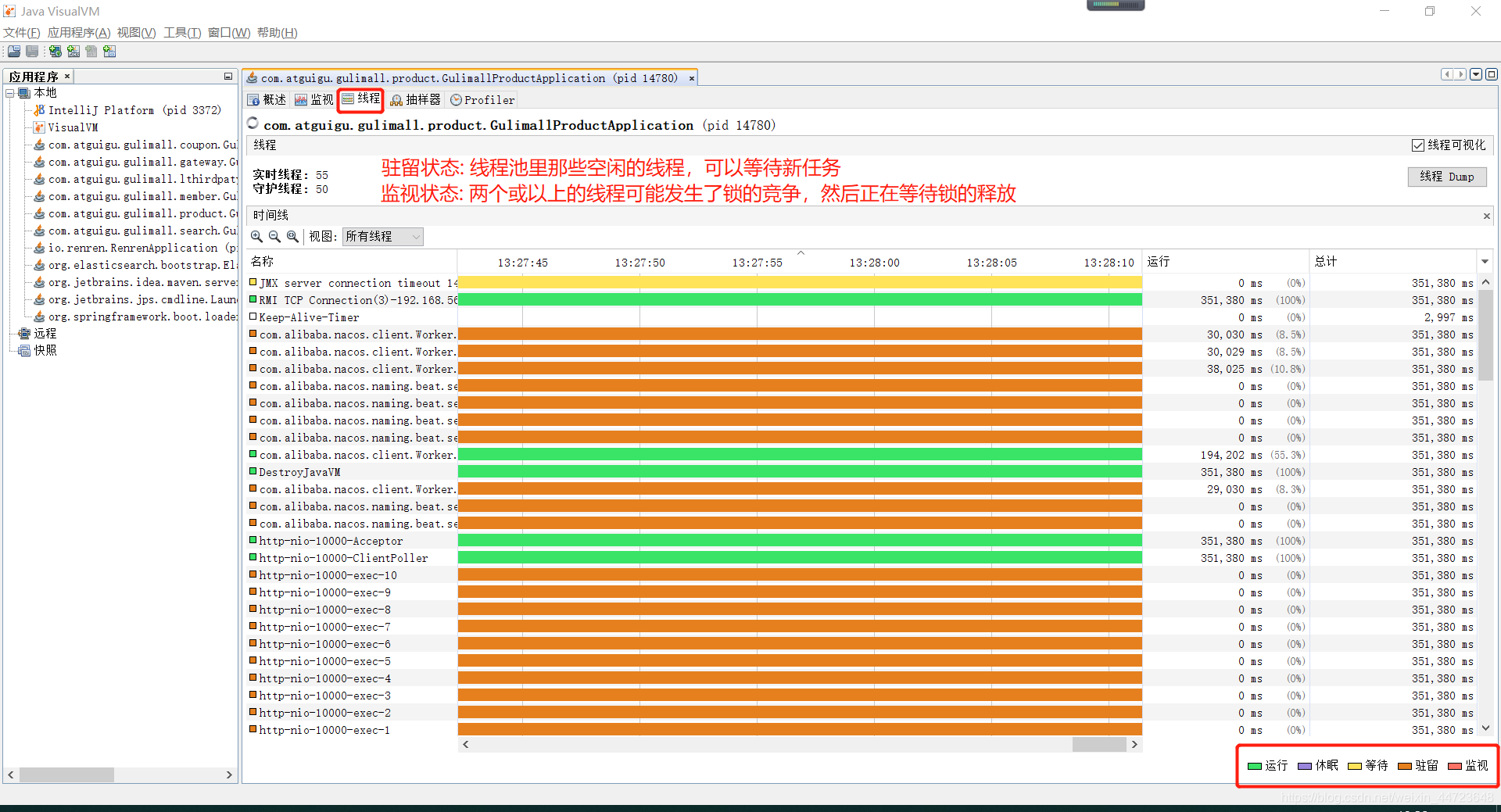Image resolution: width=1501 pixels, height=812 pixels.
Task: Switch to the 监视 tab
Action: point(314,100)
